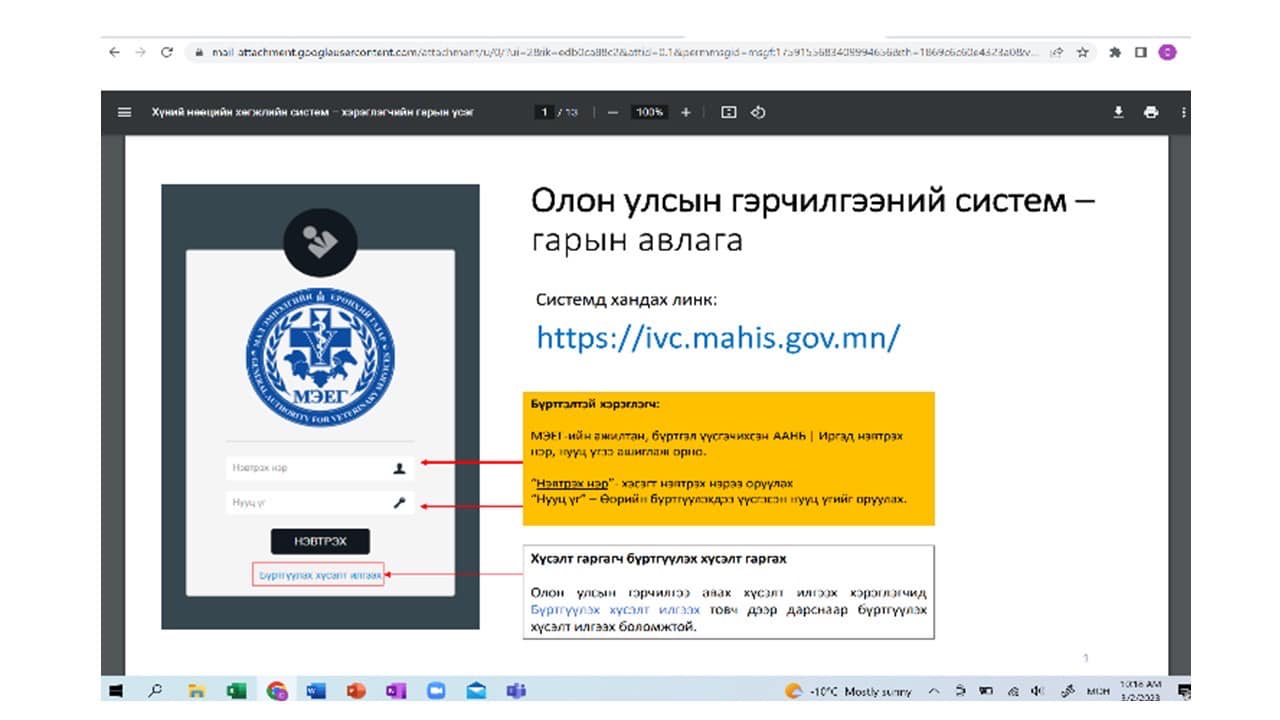Image resolution: width=1280 pixels, height=720 pixels.
Task: Focus the browser address bar URL
Action: pyautogui.click(x=625, y=52)
